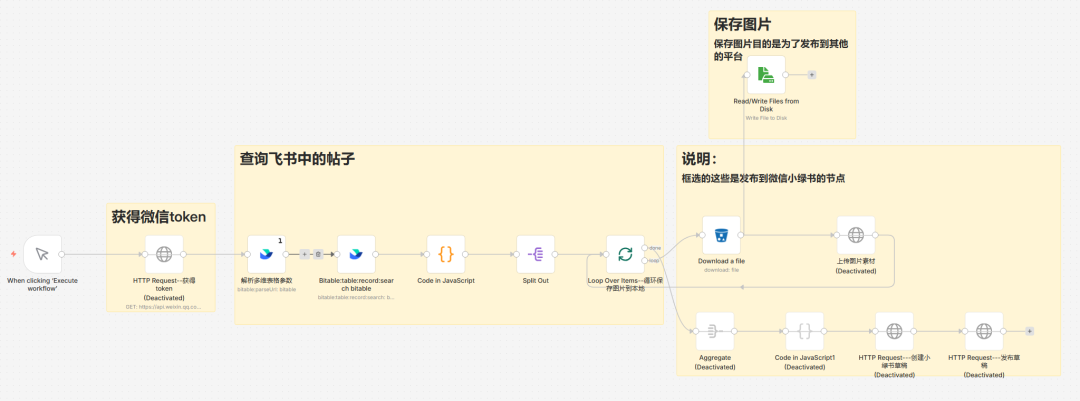Click the 'Execute workflow' manual trigger node

click(42, 255)
